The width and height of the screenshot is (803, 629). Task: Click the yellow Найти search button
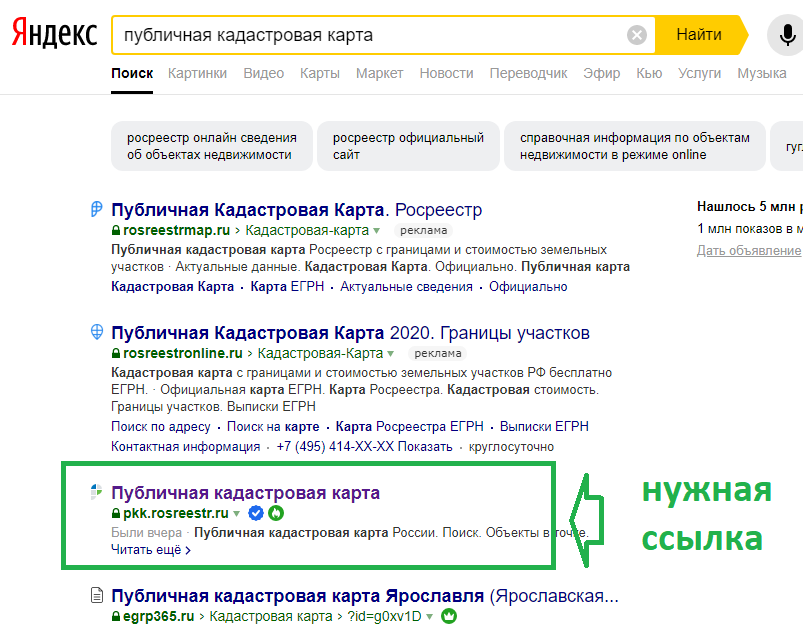[699, 35]
